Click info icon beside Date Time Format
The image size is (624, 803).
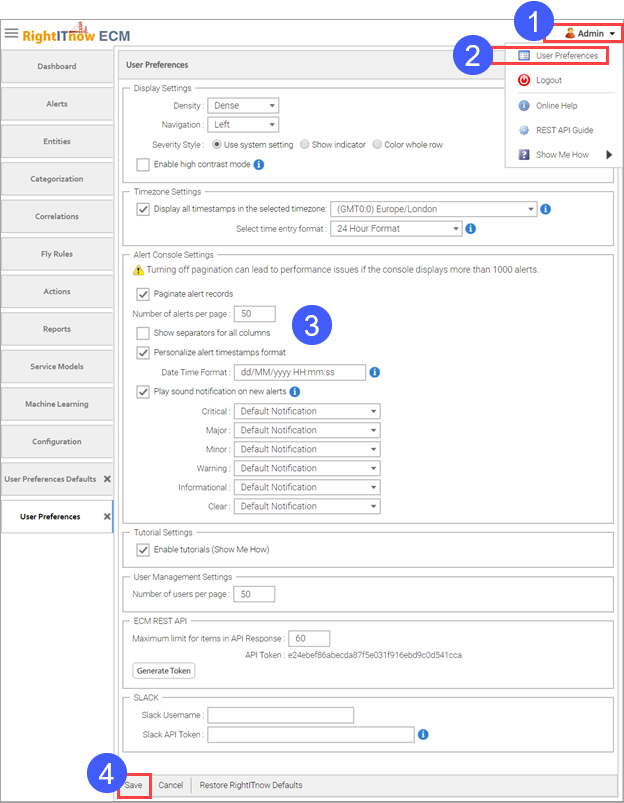click(x=375, y=372)
